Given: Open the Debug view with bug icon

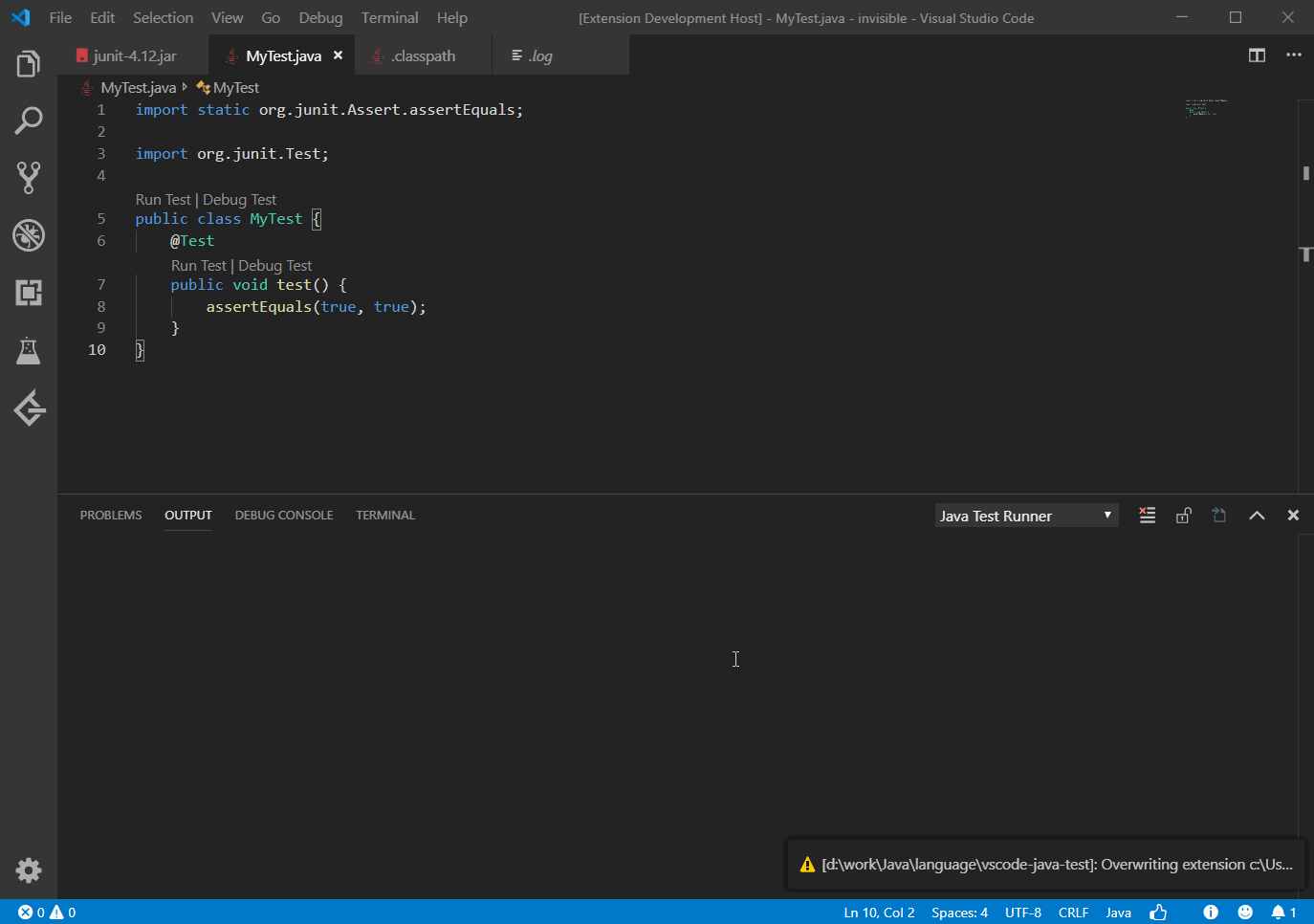Looking at the screenshot, I should (x=29, y=235).
